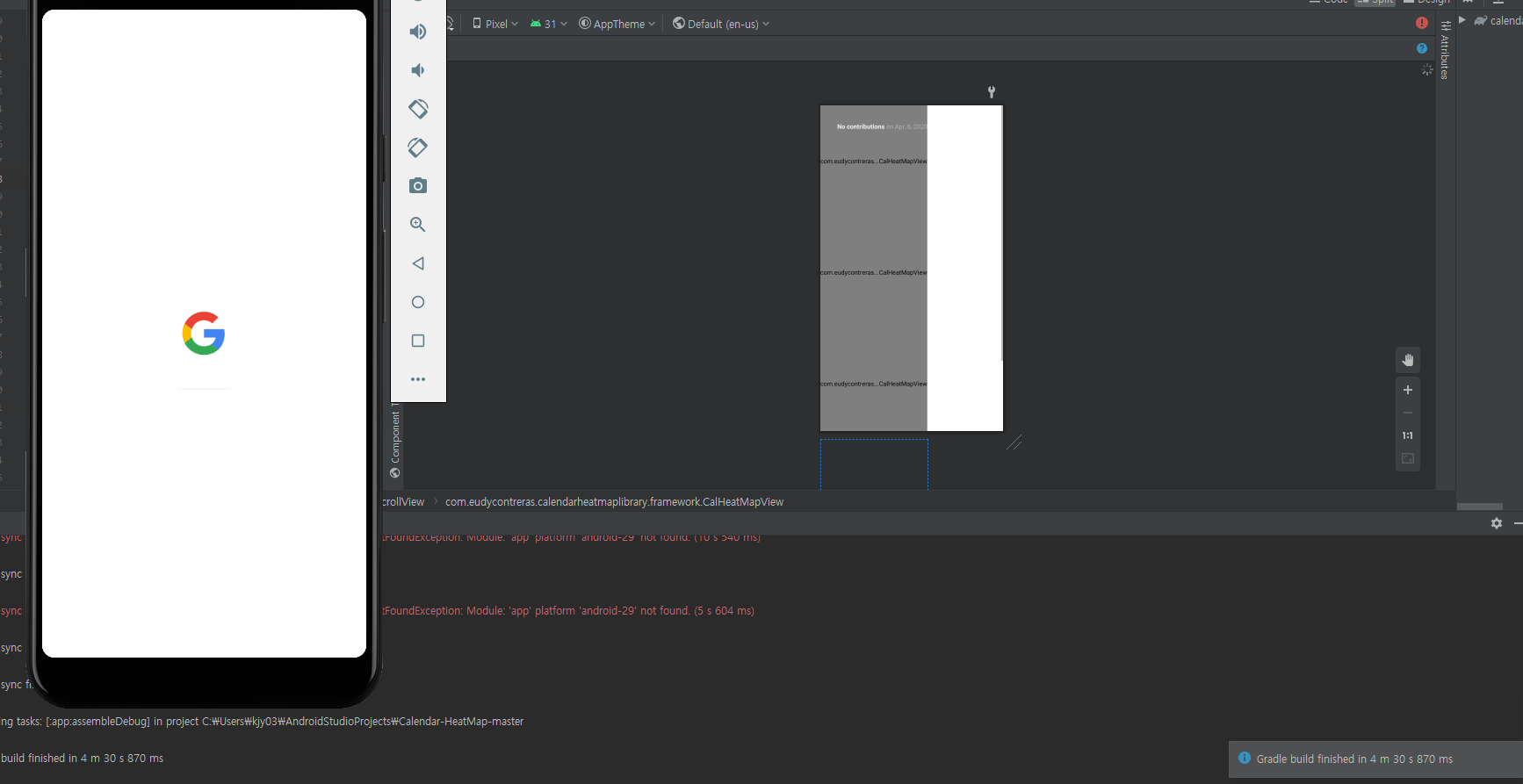1523x784 pixels.
Task: Select CalHeatMapView in the breadcrumb bar
Action: pyautogui.click(x=614, y=502)
